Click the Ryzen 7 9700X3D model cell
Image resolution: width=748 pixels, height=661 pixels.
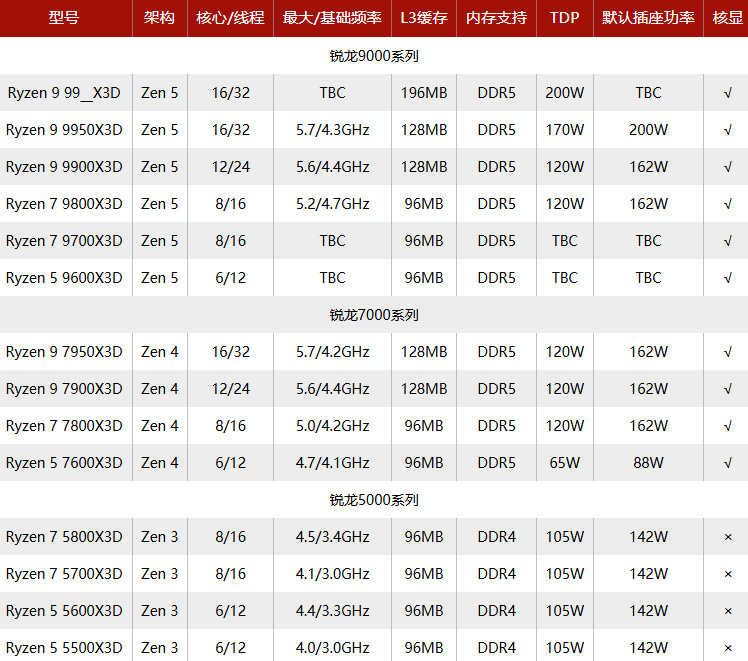tap(64, 241)
